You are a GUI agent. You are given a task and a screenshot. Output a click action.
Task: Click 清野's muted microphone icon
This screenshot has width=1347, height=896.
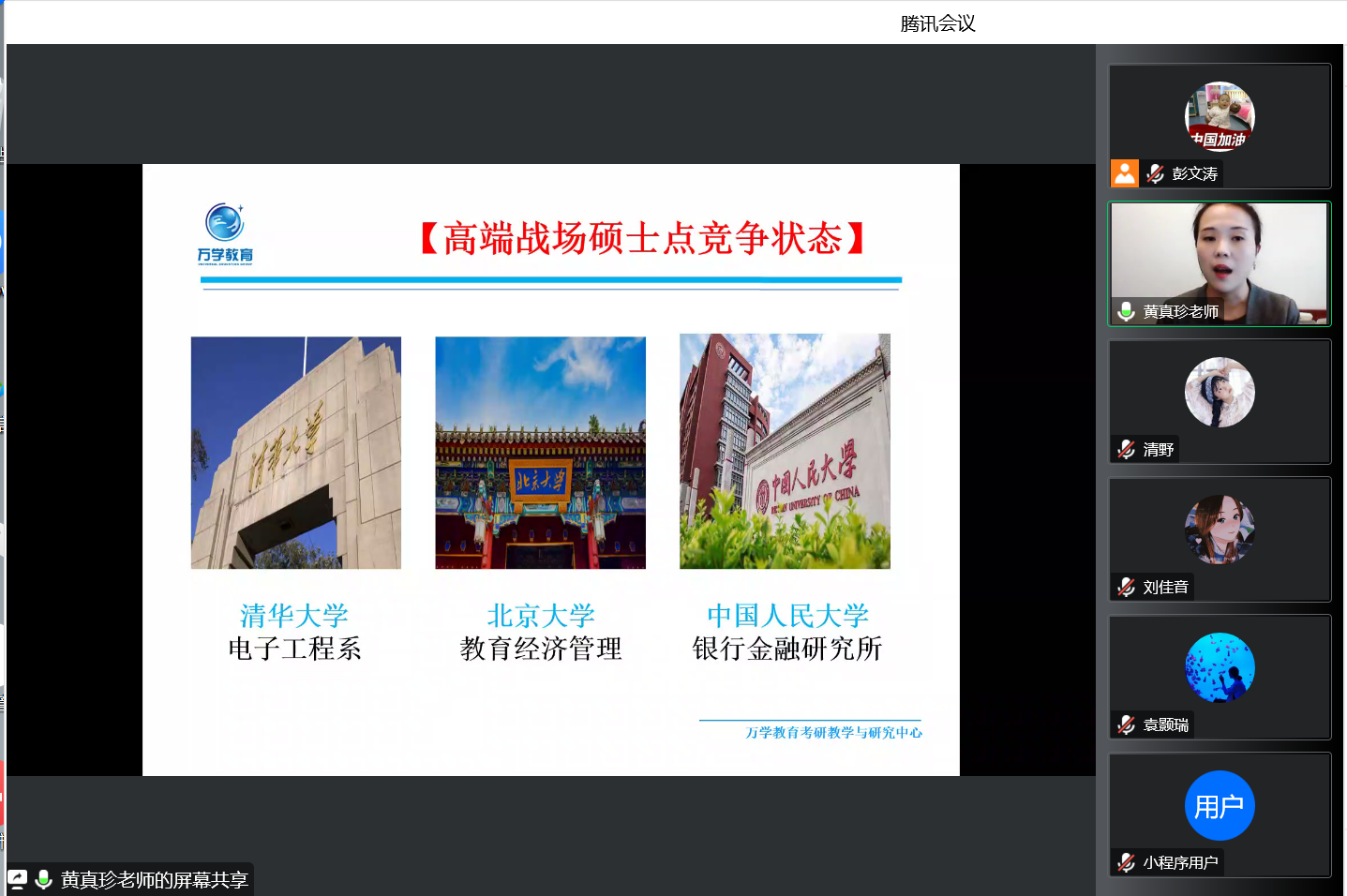pyautogui.click(x=1126, y=450)
